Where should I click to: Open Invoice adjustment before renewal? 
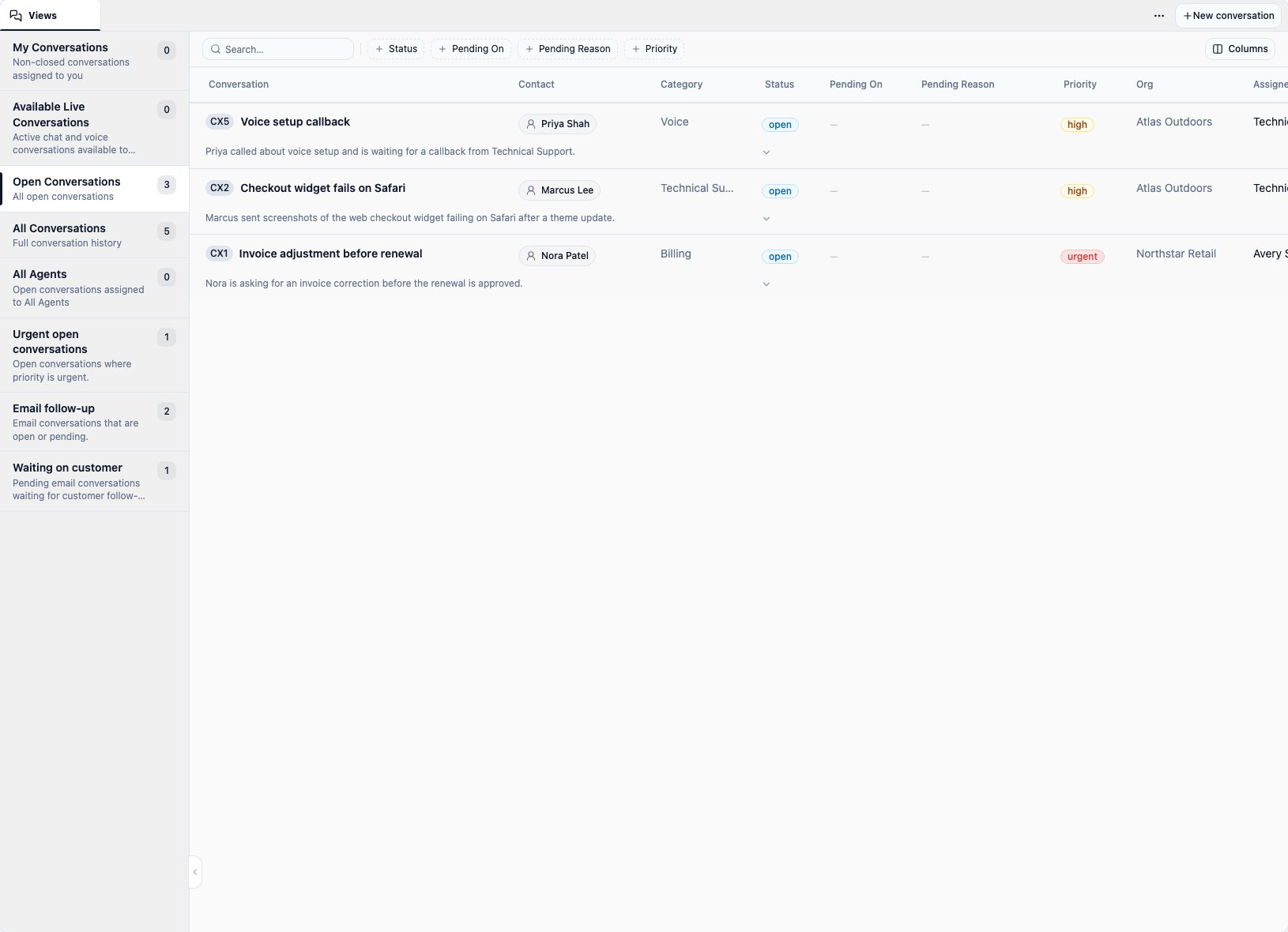(x=330, y=254)
